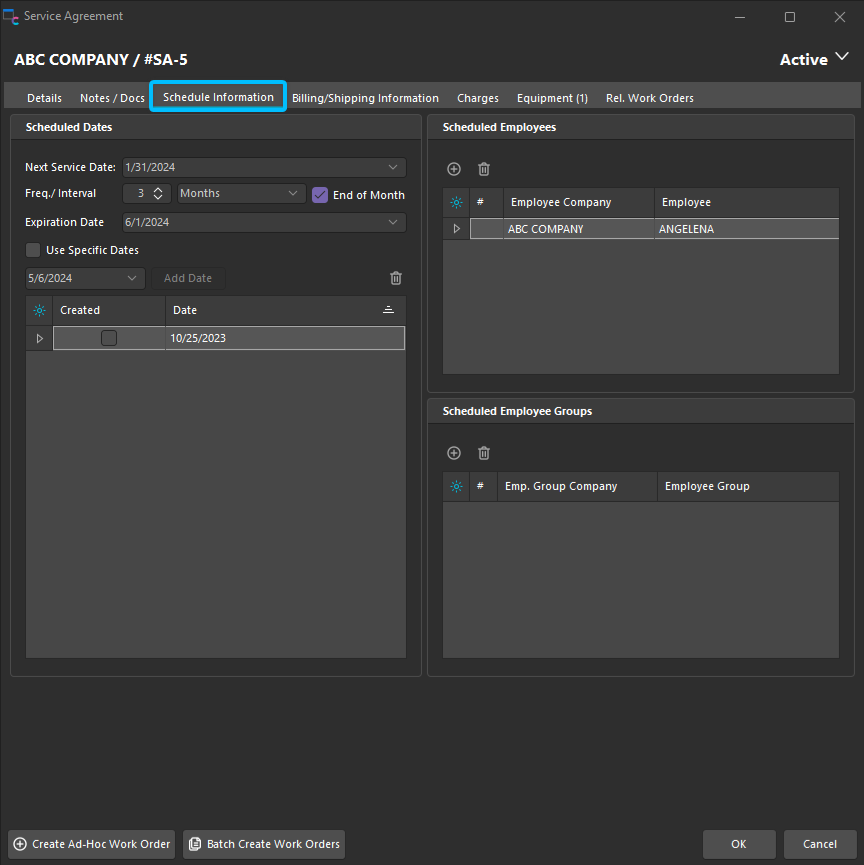Open grid options gear in Scheduled Dates table
864x865 pixels.
pyautogui.click(x=39, y=311)
